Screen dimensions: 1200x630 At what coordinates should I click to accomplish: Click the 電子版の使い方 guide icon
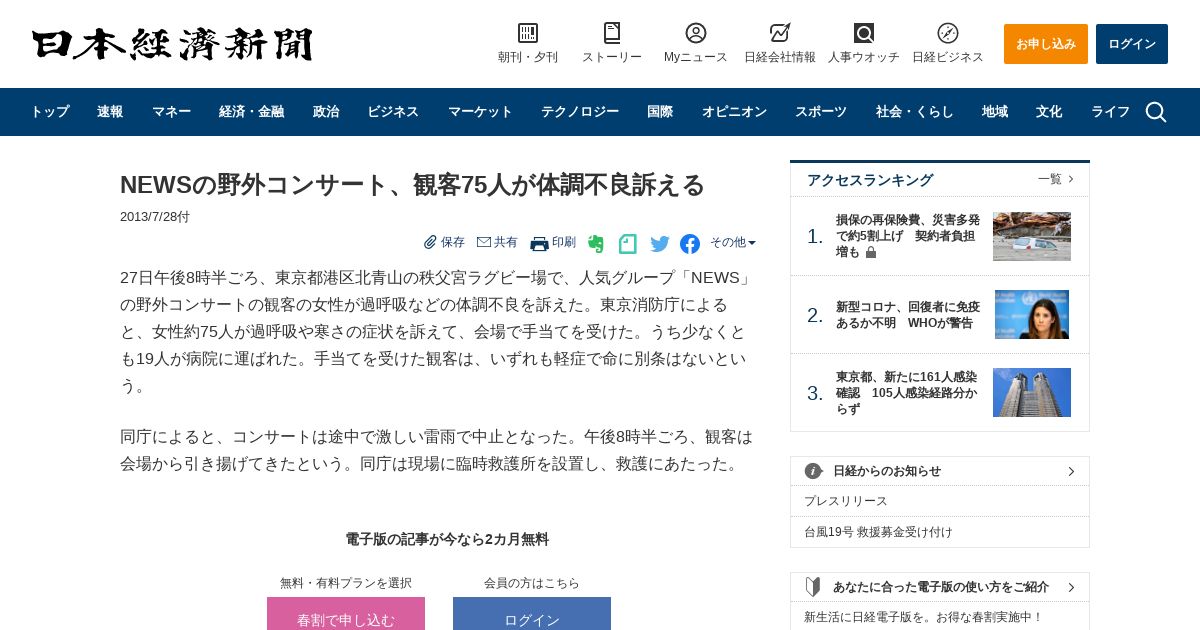pyautogui.click(x=814, y=587)
